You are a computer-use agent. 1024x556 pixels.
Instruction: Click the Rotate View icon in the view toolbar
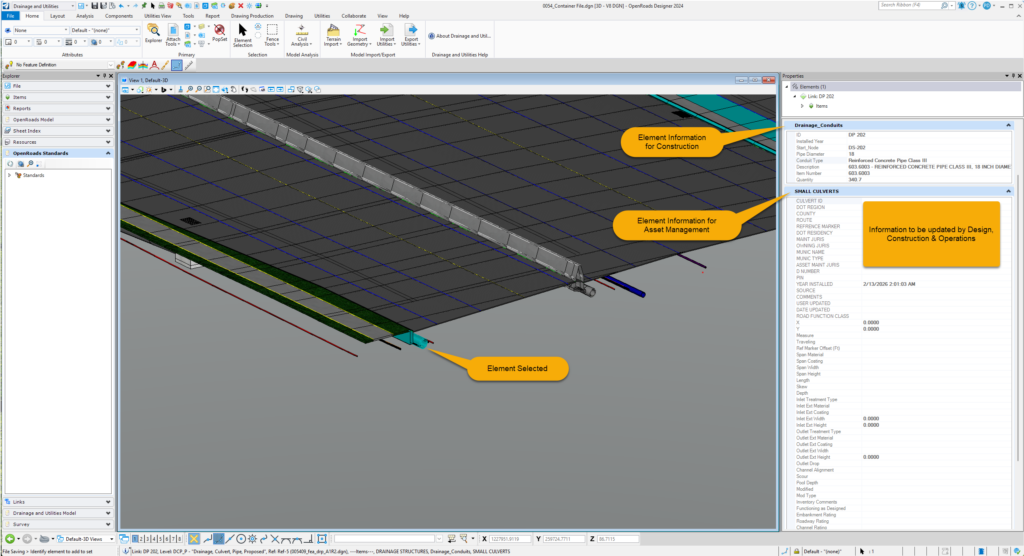pos(225,90)
